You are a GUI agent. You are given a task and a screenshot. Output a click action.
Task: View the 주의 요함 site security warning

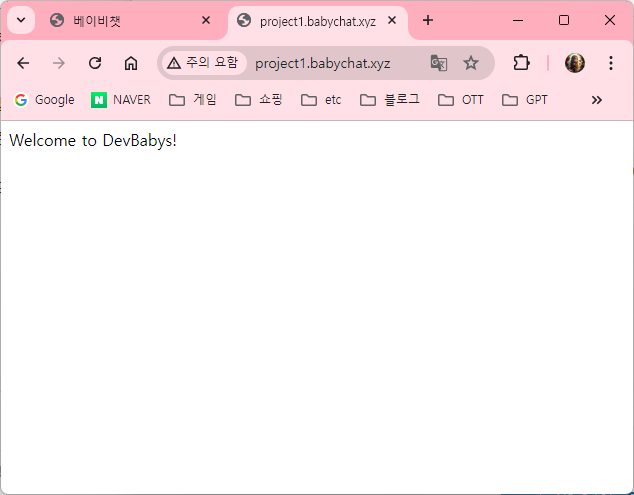[x=204, y=63]
